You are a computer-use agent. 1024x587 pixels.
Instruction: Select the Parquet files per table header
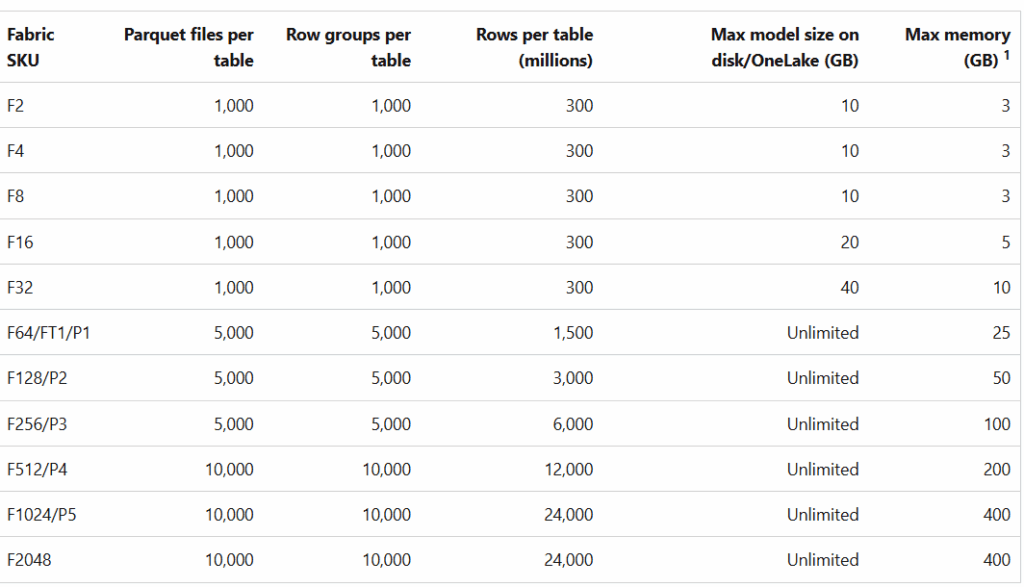point(189,47)
